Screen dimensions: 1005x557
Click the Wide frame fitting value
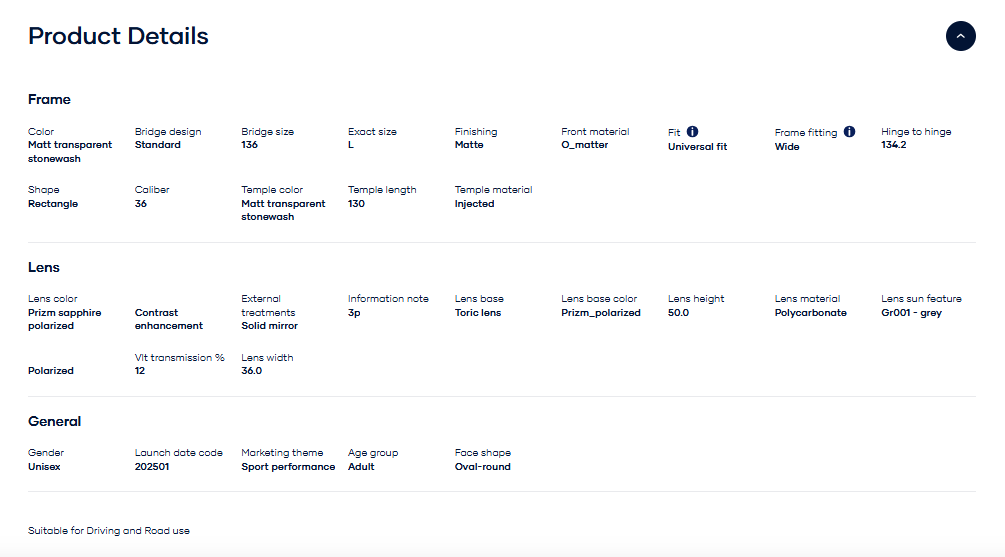pos(787,147)
